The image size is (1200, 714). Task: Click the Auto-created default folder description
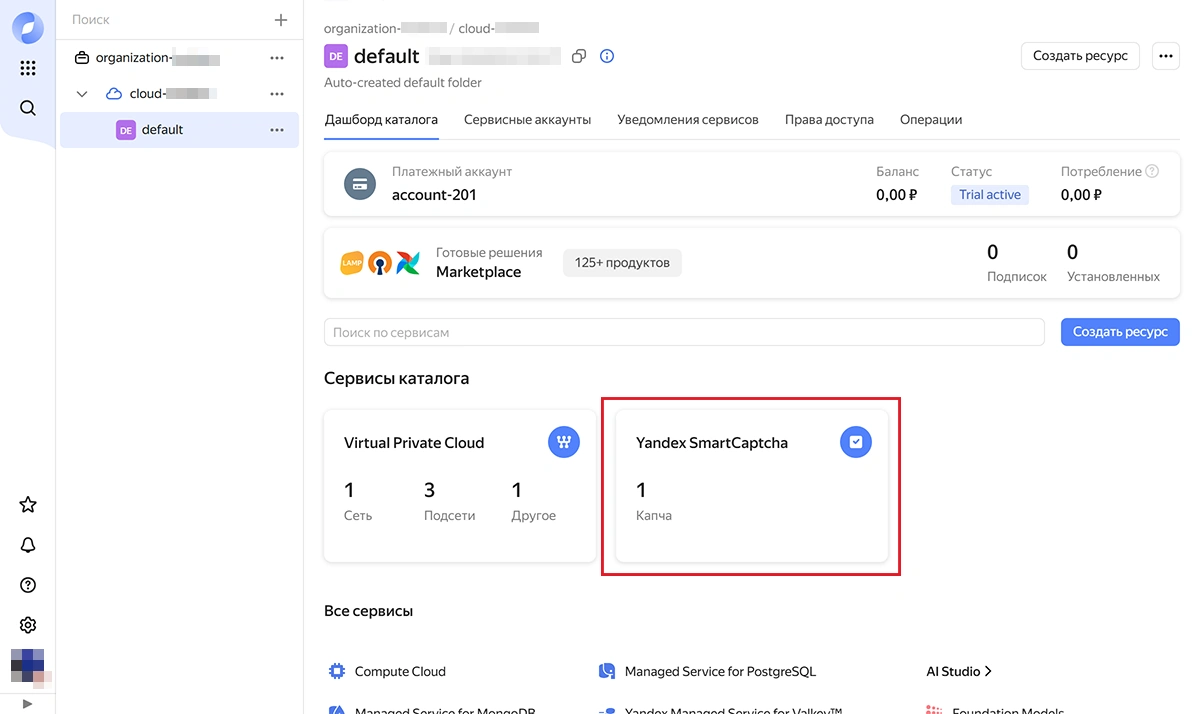coord(403,83)
